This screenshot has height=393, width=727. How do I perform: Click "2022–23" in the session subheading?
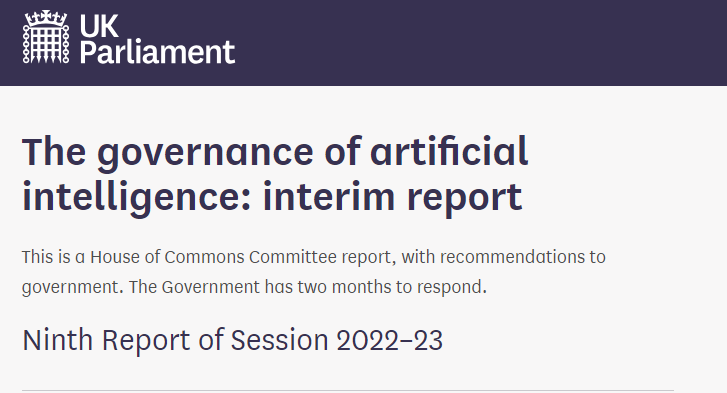pos(389,341)
